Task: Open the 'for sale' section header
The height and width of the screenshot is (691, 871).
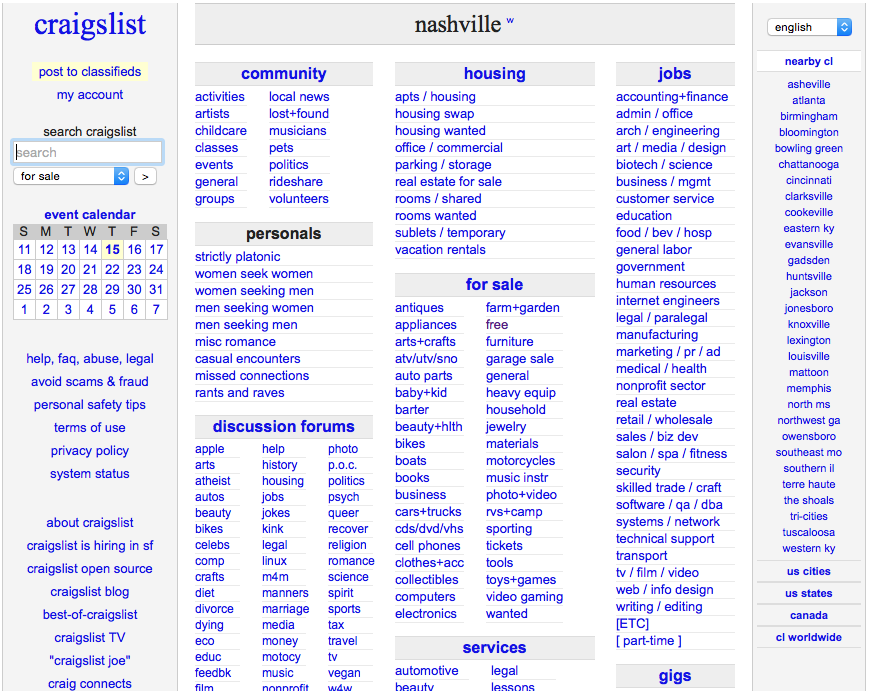Action: (494, 284)
